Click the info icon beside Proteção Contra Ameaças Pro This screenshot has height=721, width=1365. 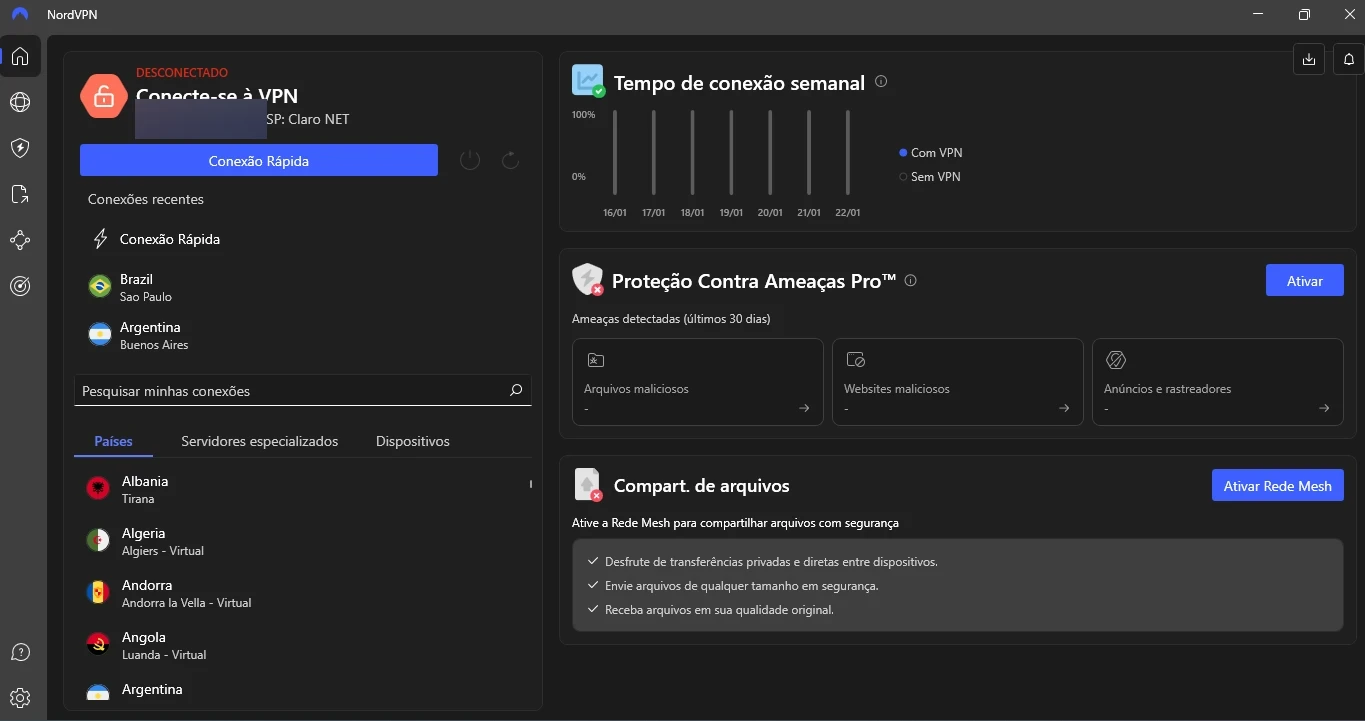910,281
